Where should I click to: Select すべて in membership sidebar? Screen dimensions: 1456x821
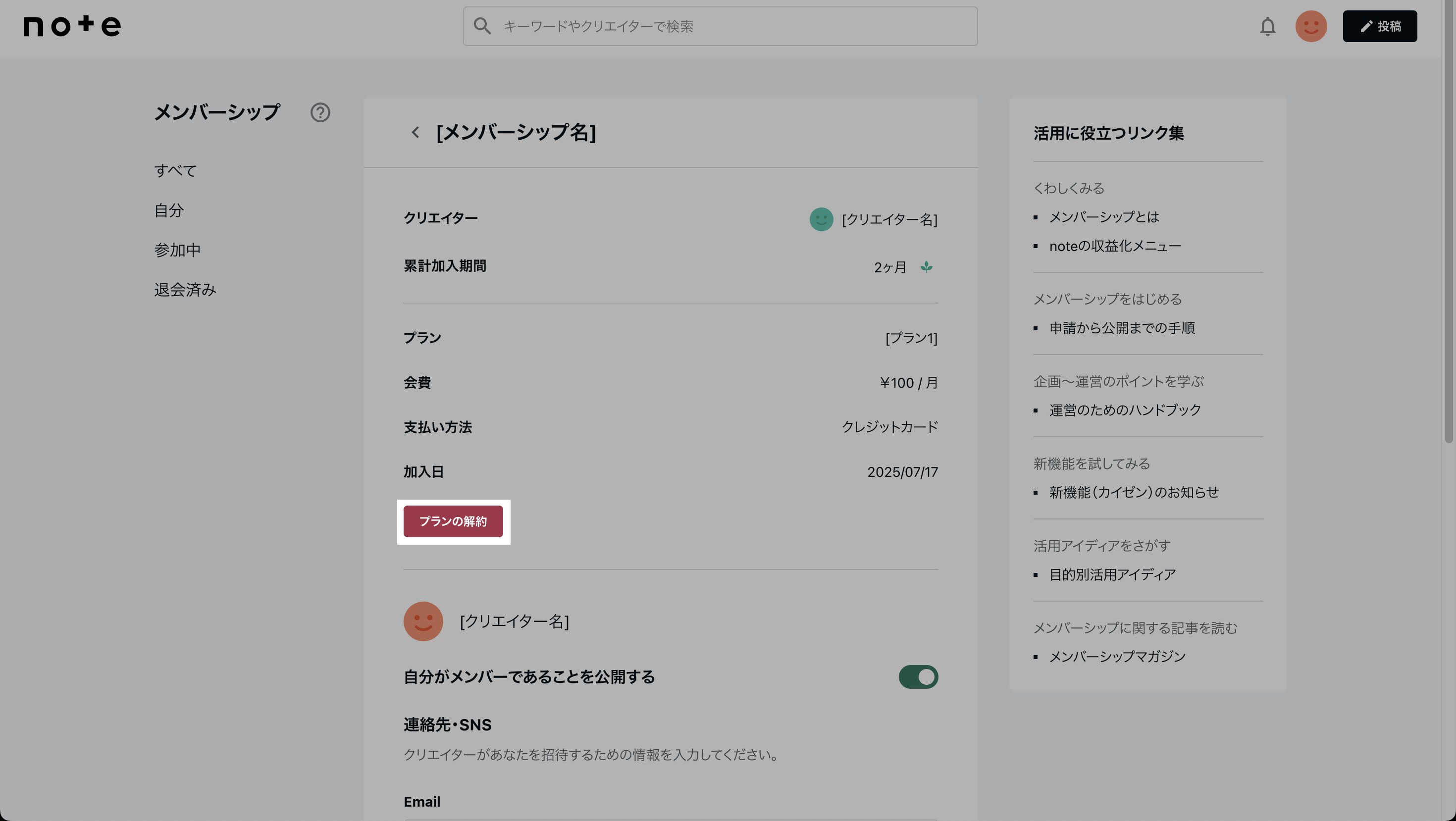pos(175,171)
